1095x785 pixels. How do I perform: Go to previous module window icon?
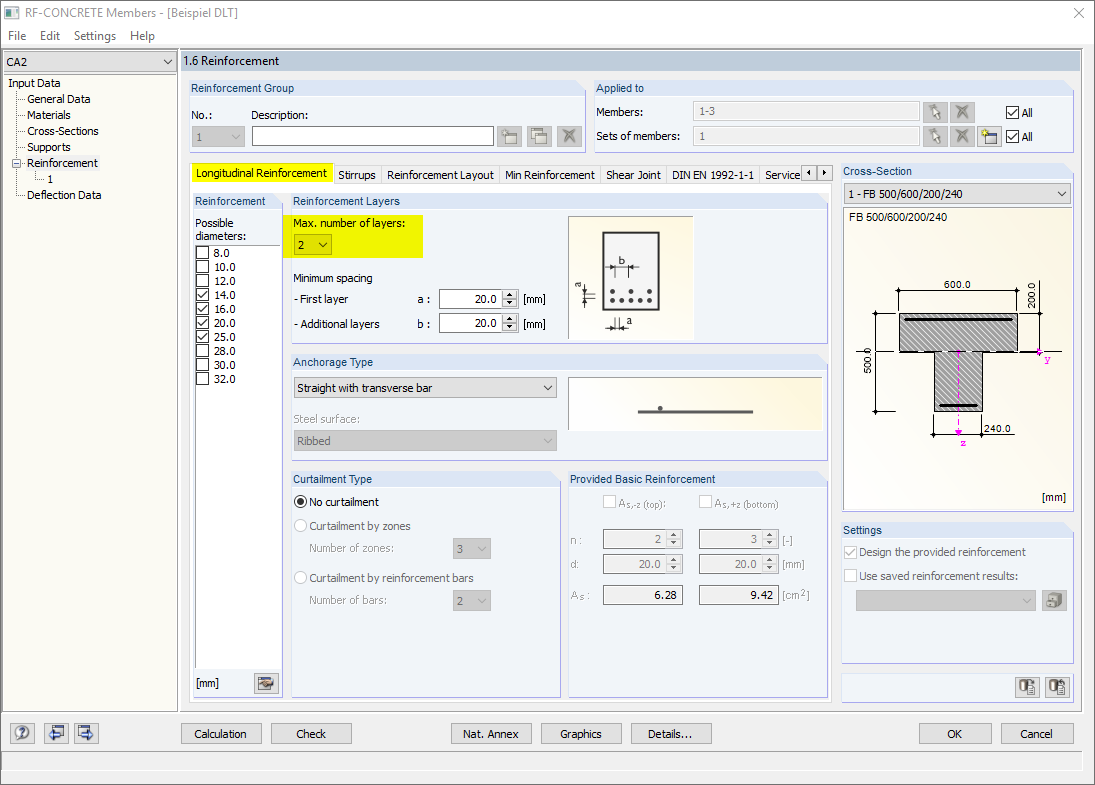click(x=56, y=733)
